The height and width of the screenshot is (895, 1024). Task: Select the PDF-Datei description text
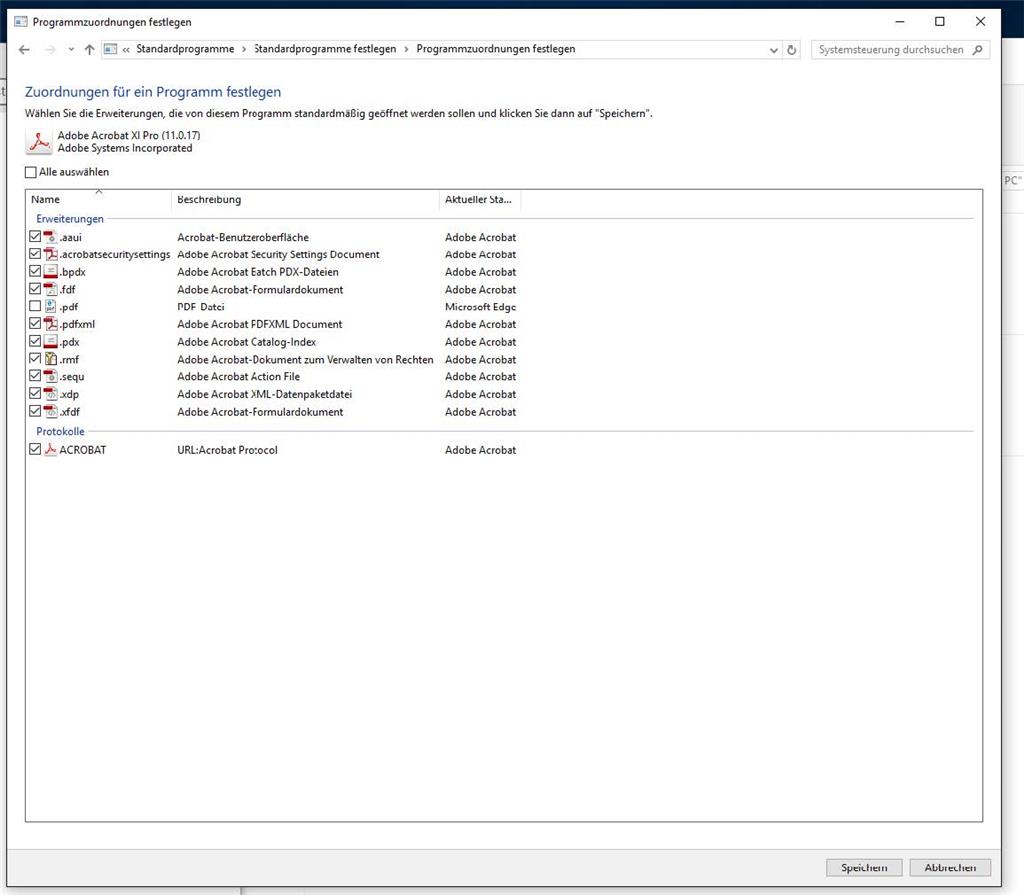coord(200,306)
